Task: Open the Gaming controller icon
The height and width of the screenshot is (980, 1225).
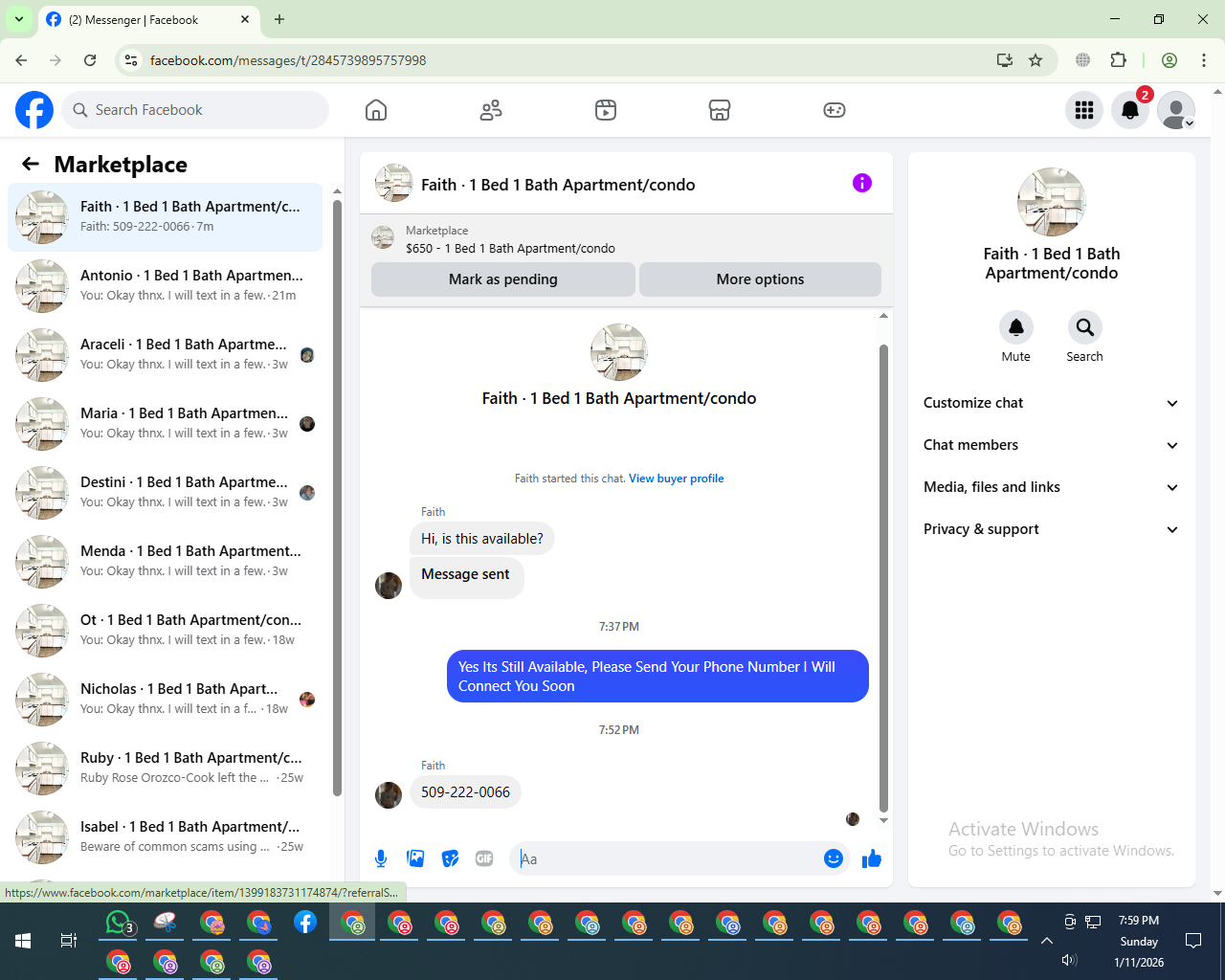Action: pyautogui.click(x=835, y=110)
